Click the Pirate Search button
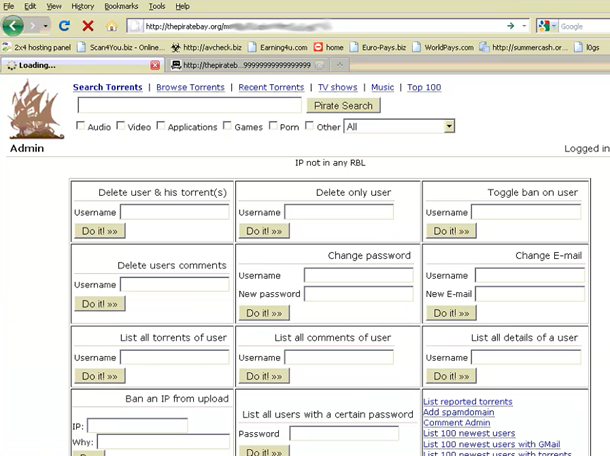The height and width of the screenshot is (456, 610). point(344,105)
